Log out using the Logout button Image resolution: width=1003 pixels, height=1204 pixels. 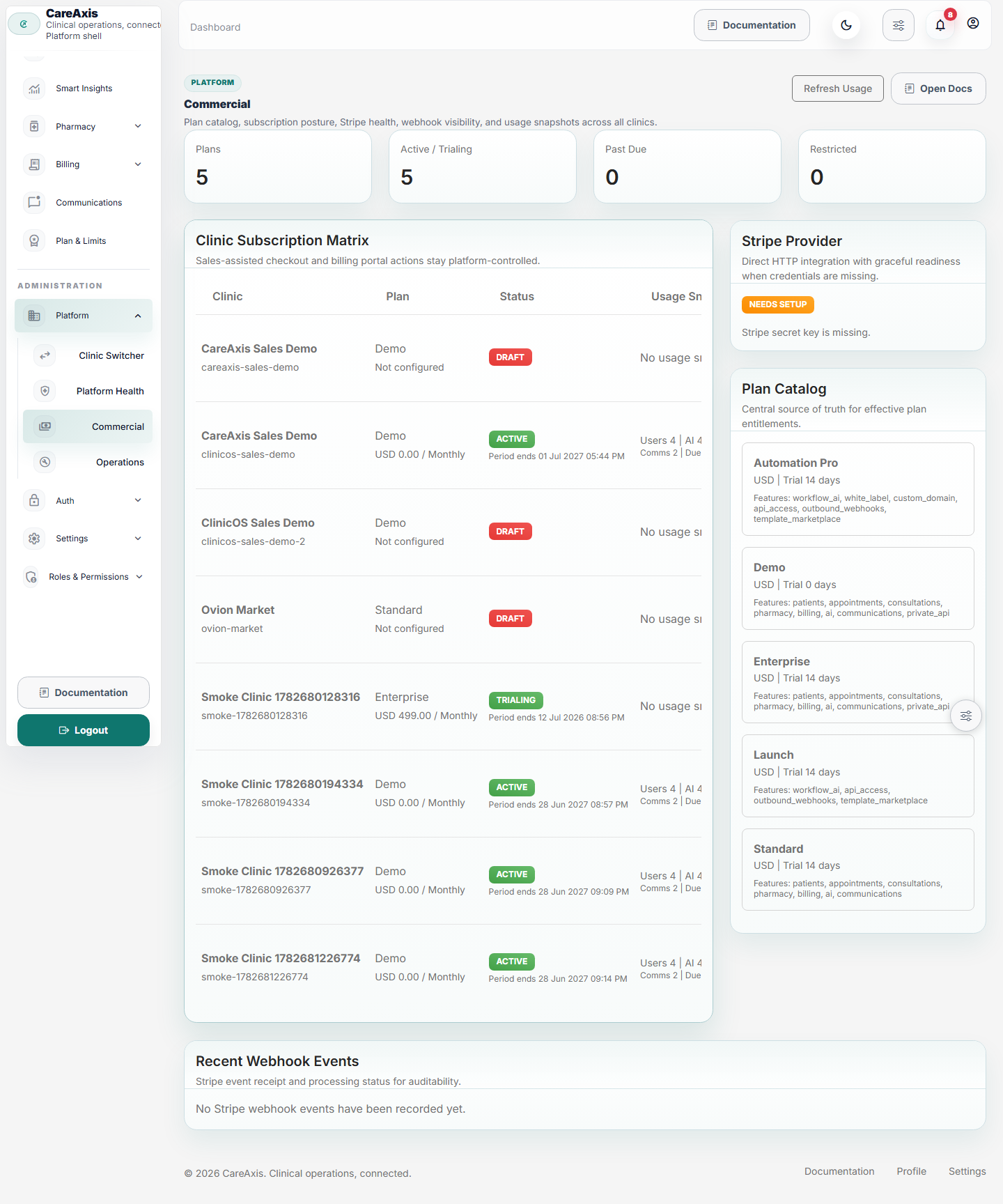point(84,730)
